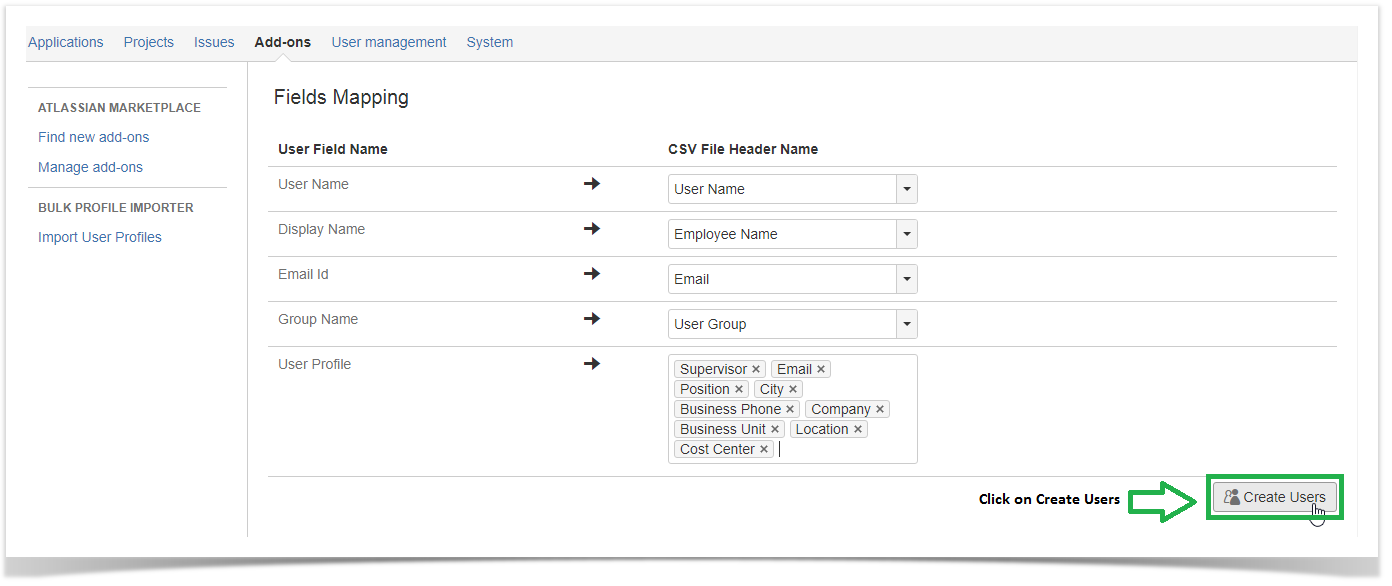This screenshot has height=586, width=1392.
Task: Open the System tab
Action: point(490,42)
